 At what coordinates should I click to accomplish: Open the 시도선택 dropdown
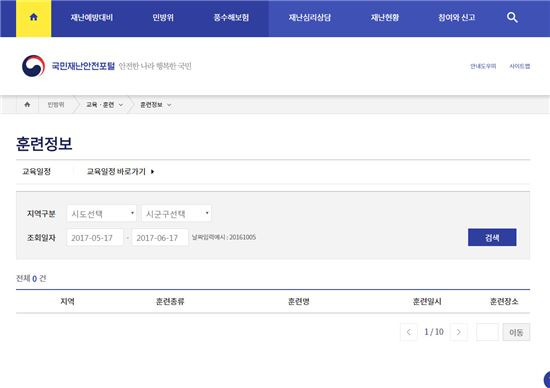coord(101,214)
